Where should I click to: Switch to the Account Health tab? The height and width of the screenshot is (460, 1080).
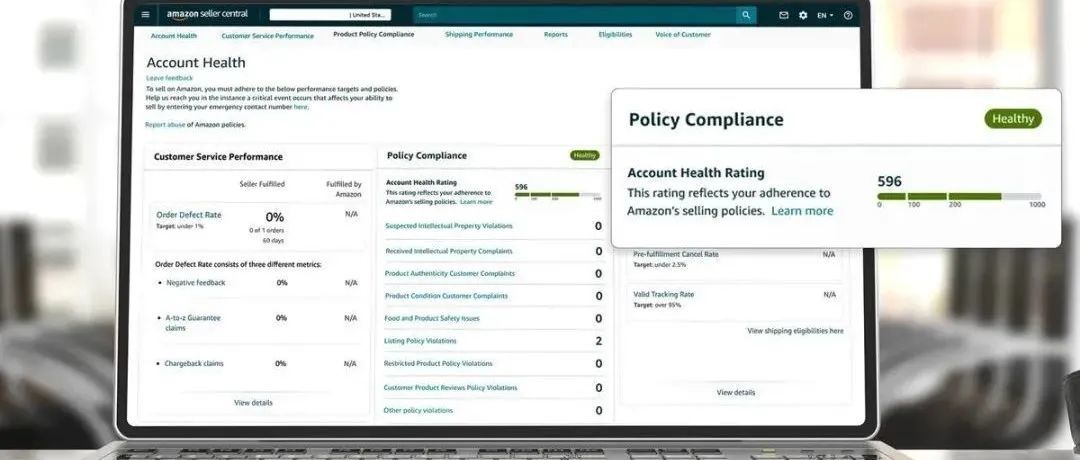pyautogui.click(x=174, y=36)
